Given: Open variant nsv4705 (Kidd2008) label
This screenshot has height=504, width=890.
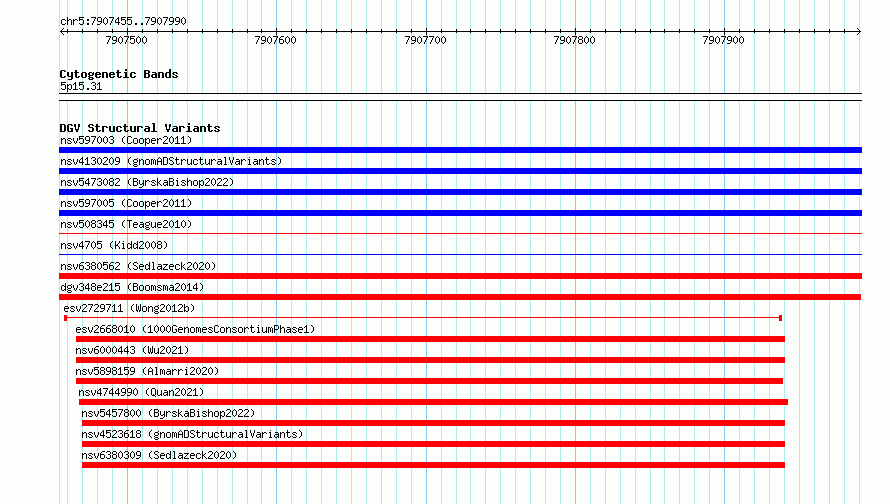Looking at the screenshot, I should tap(114, 245).
